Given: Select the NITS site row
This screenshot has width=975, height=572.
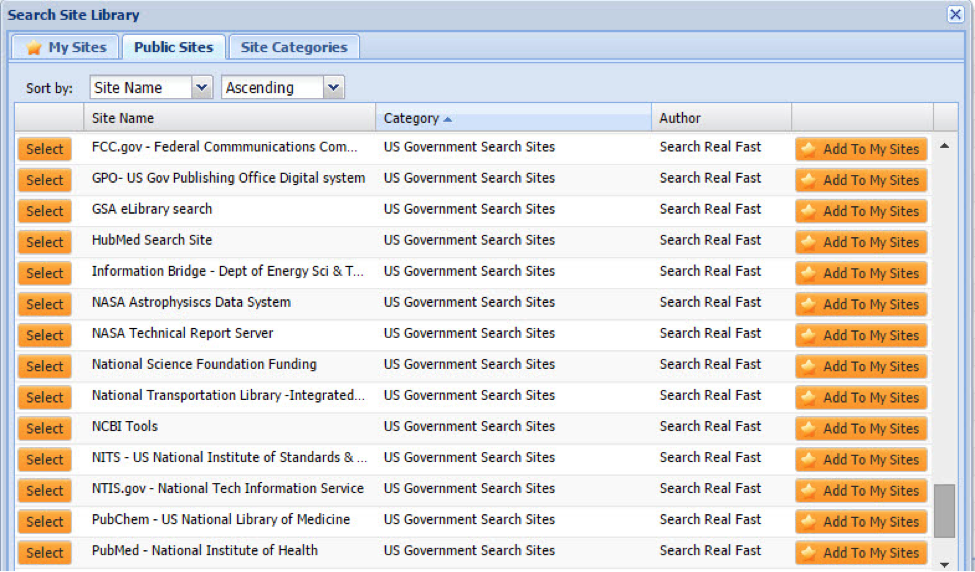Looking at the screenshot, I should [x=45, y=460].
